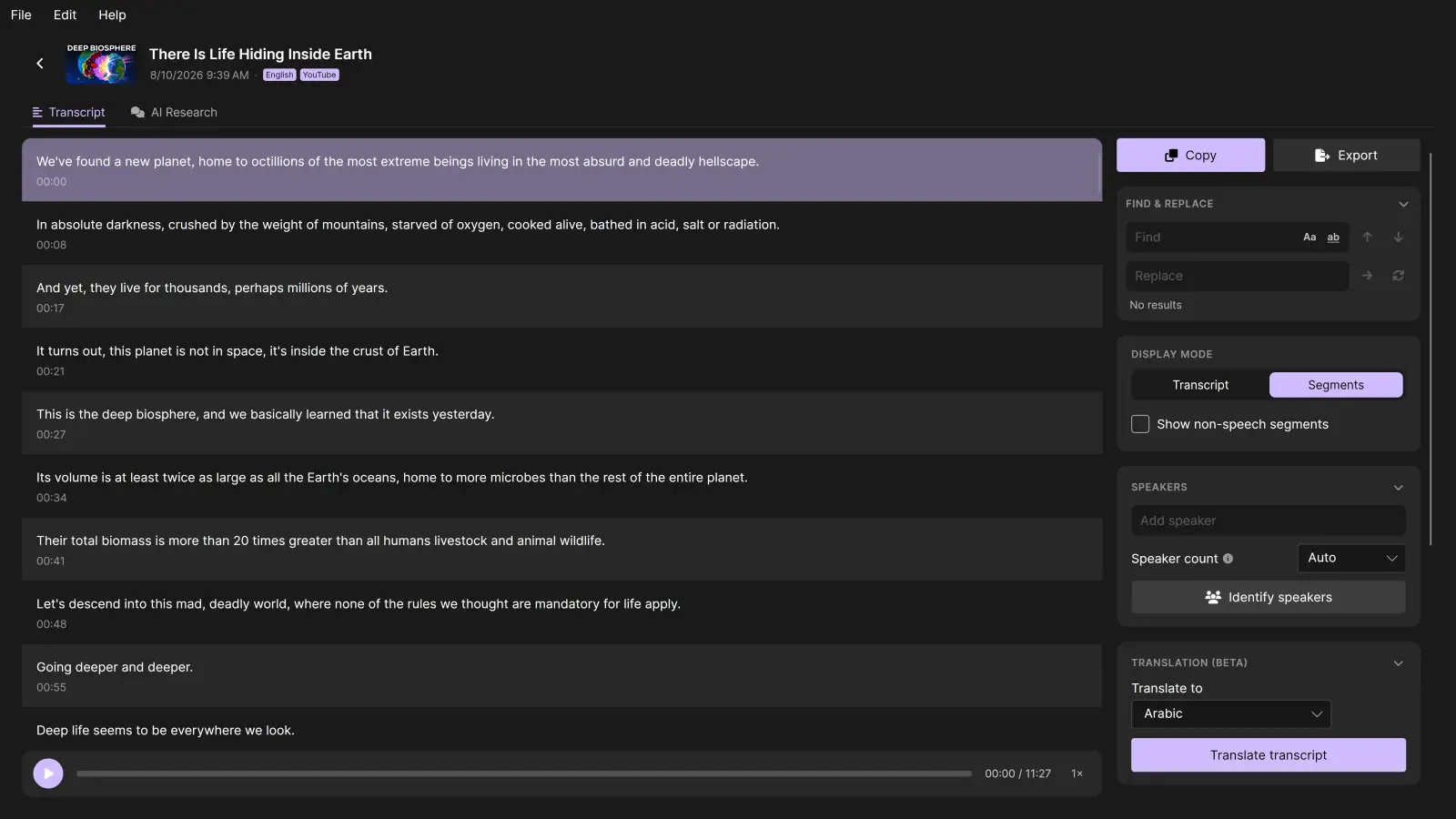The height and width of the screenshot is (819, 1456).
Task: Click the English language tag
Action: [x=279, y=76]
